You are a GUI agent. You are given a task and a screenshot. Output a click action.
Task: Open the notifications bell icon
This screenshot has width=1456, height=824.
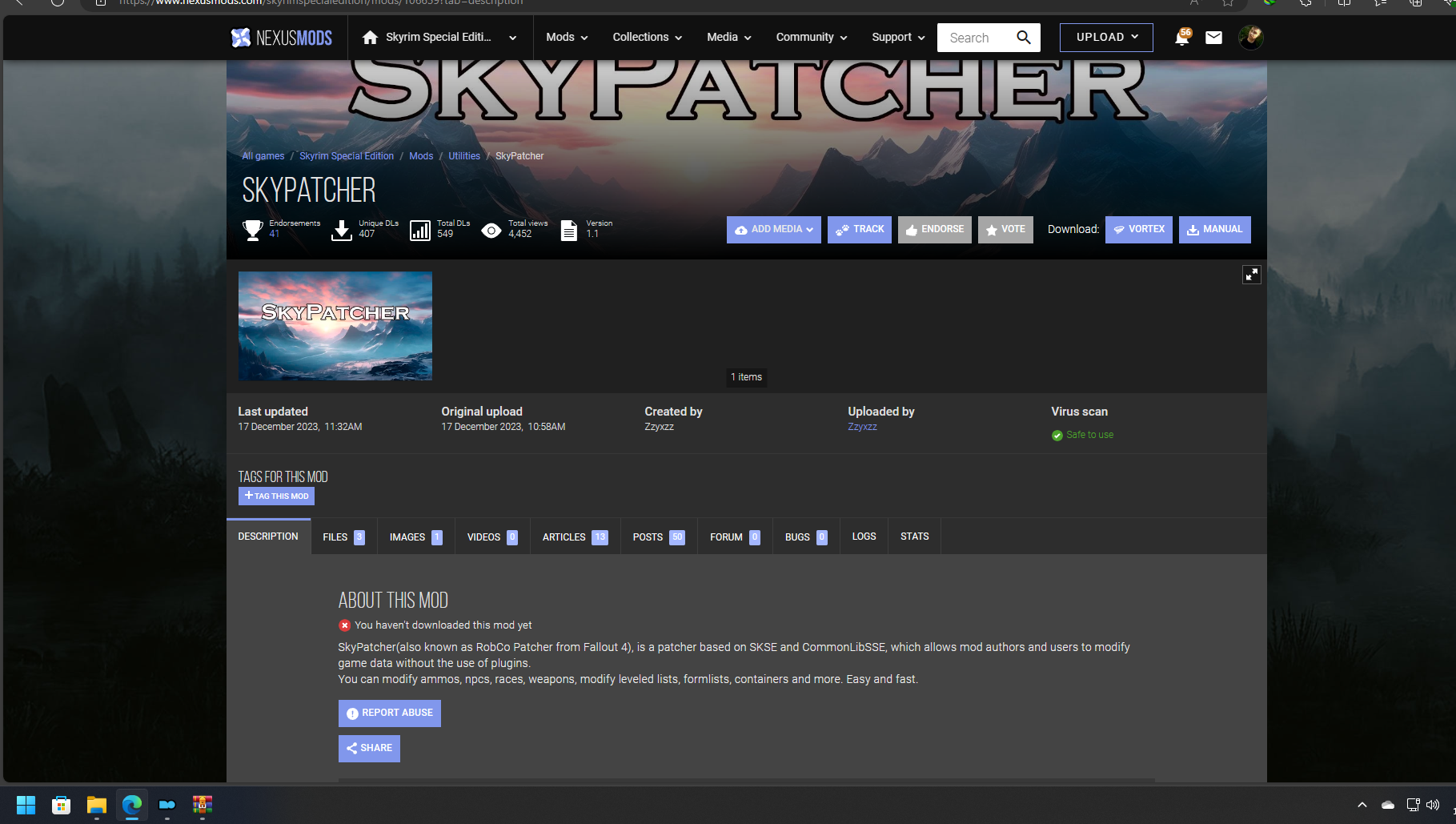tap(1181, 38)
